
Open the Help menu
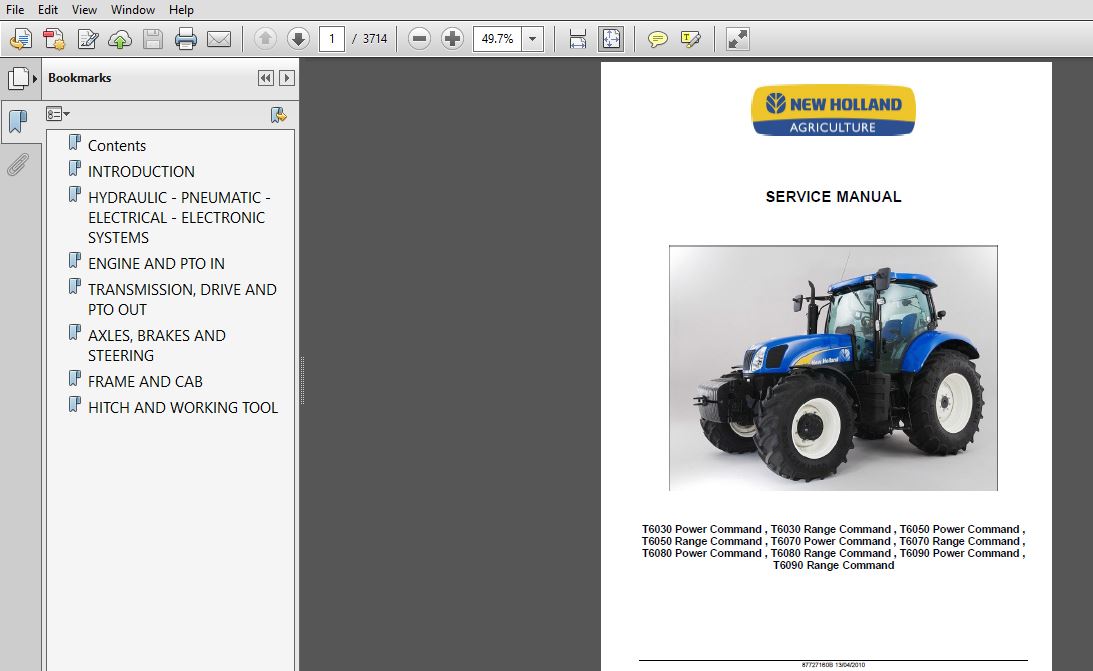coord(181,10)
